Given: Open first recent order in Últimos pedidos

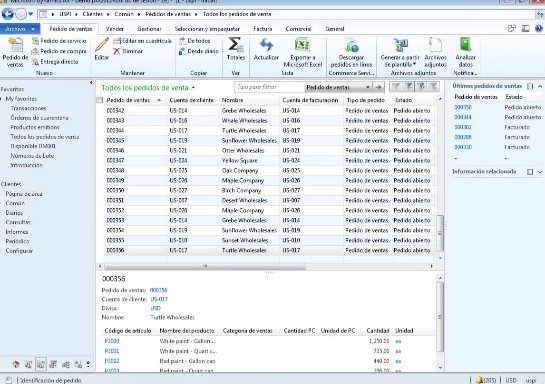Looking at the screenshot, I should 463,107.
